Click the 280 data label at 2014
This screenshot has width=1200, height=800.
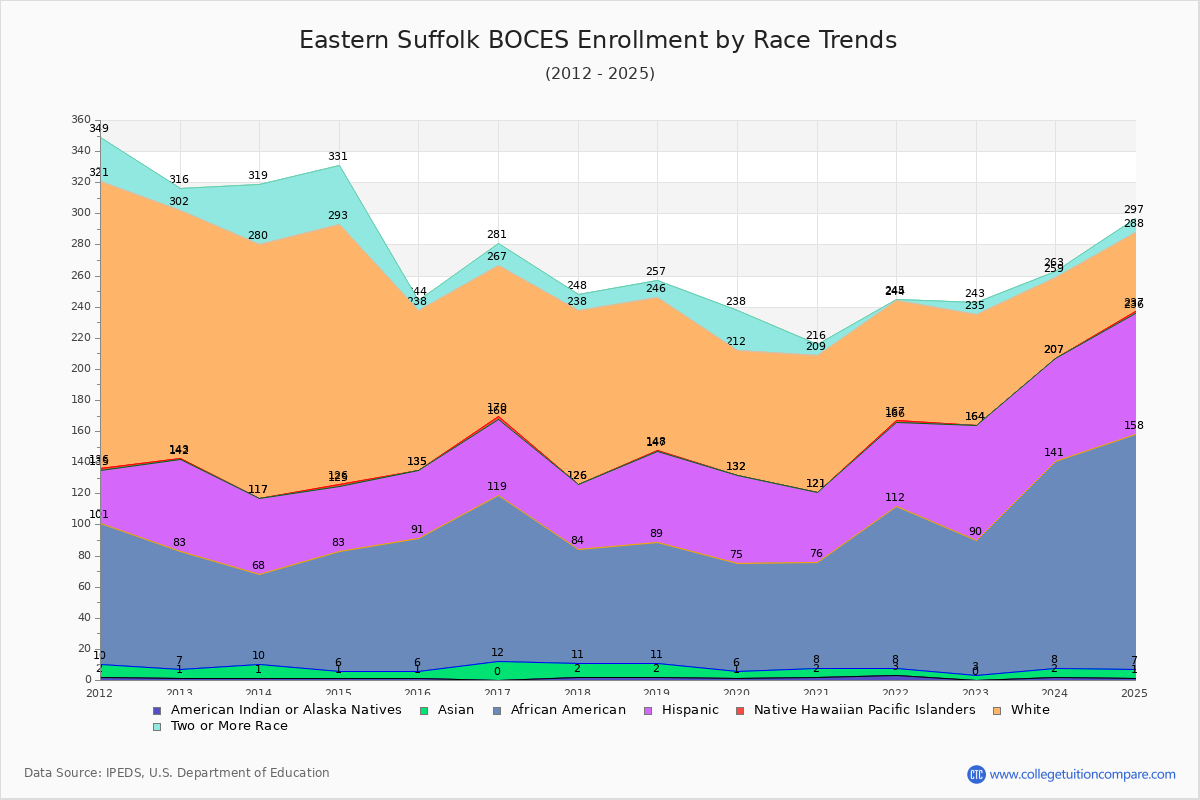point(258,236)
